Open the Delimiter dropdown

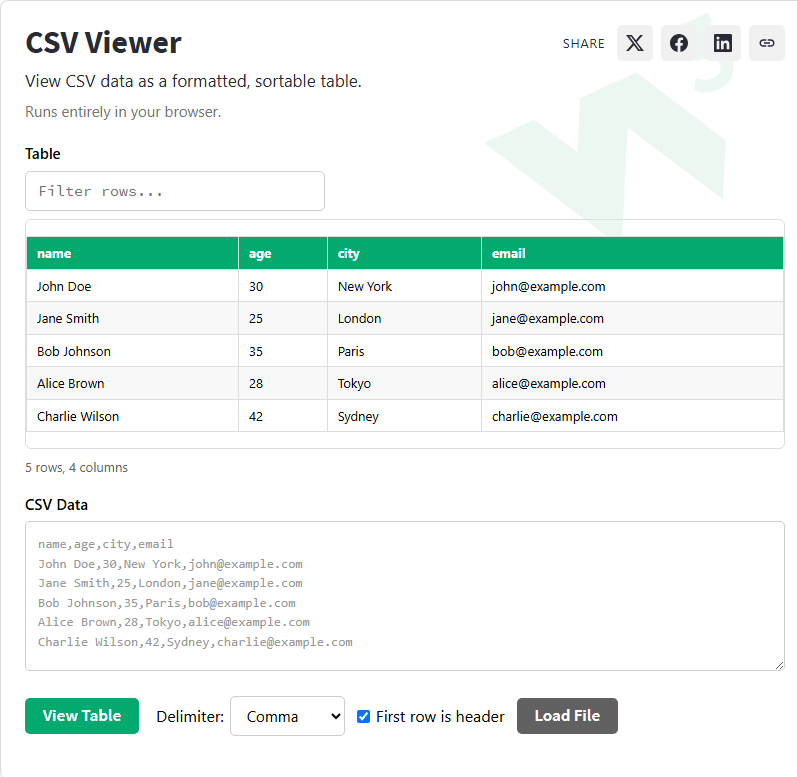[287, 716]
